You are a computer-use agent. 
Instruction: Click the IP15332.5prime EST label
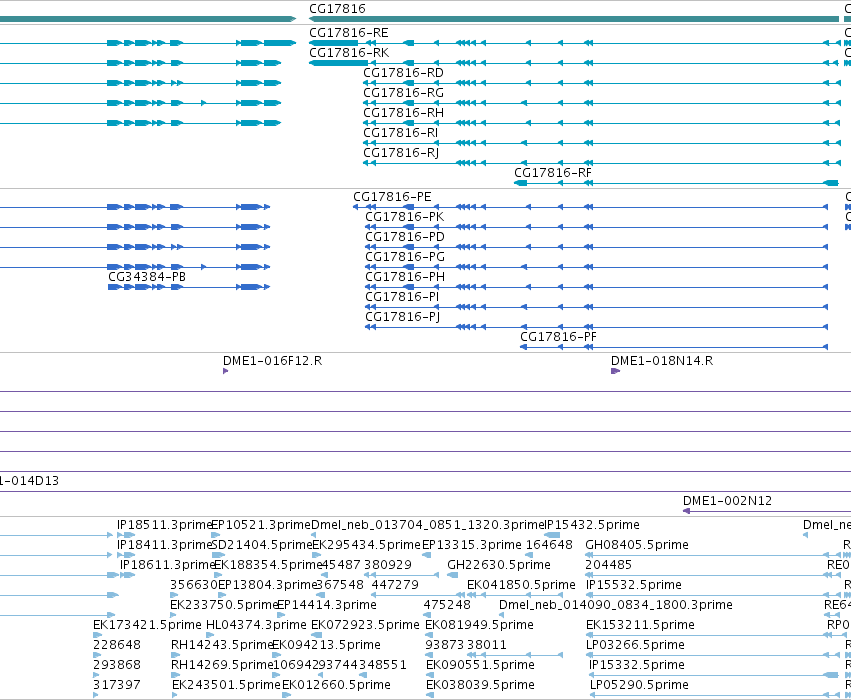tap(637, 665)
